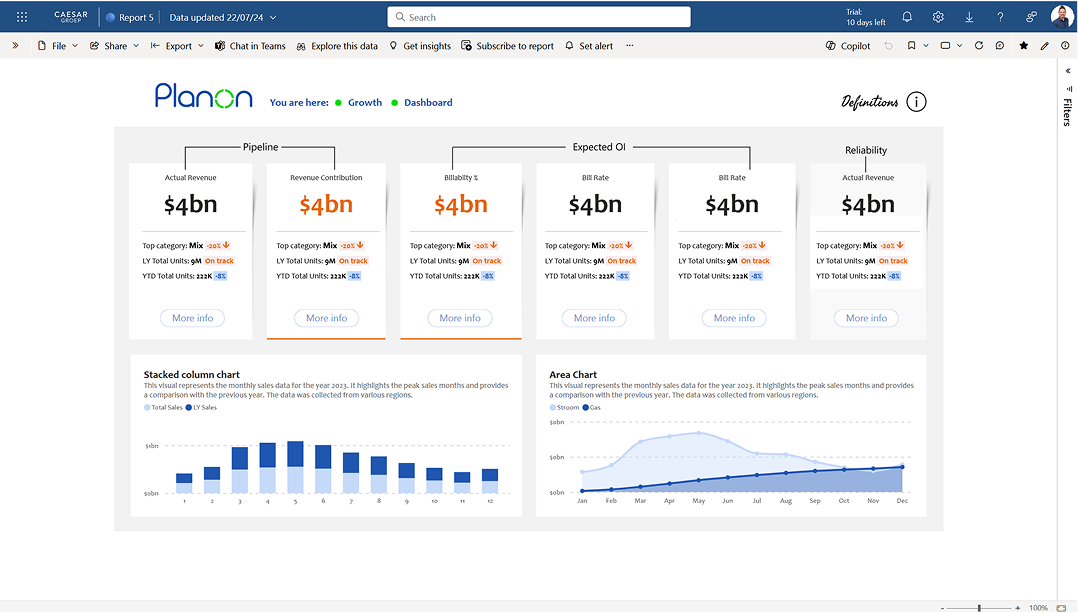Edit the report with the pencil icon
This screenshot has height=613, width=1078.
(x=1044, y=46)
